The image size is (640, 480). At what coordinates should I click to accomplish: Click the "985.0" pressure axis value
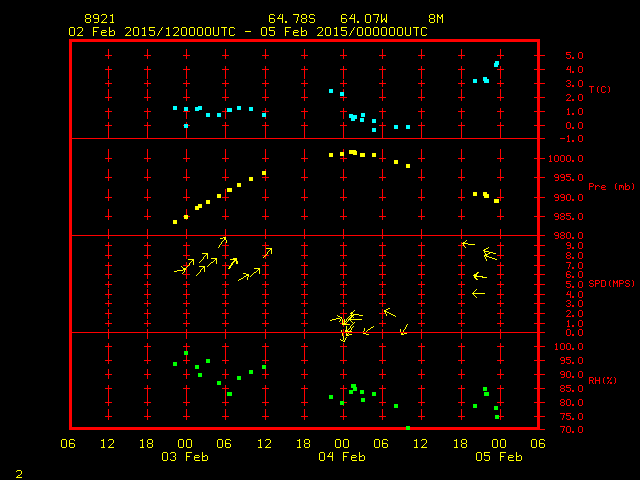569,217
